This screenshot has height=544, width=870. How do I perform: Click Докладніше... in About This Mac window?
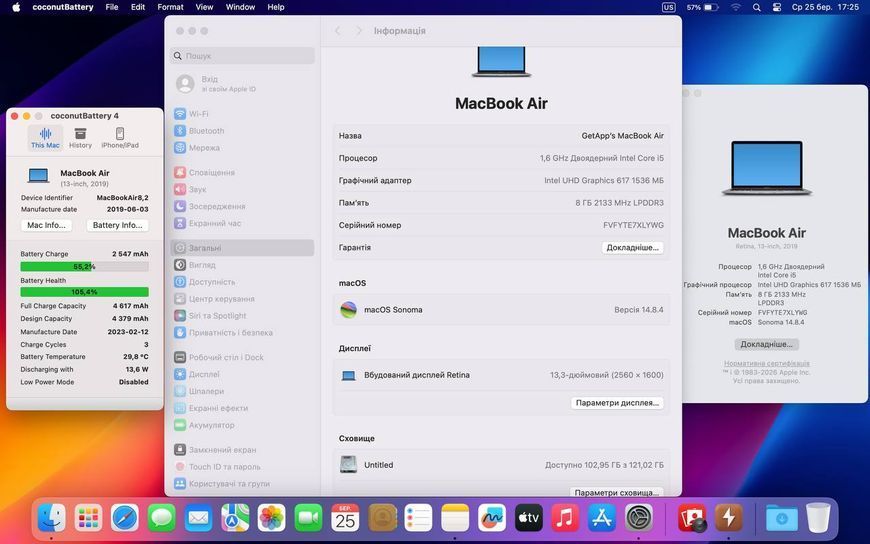[766, 344]
